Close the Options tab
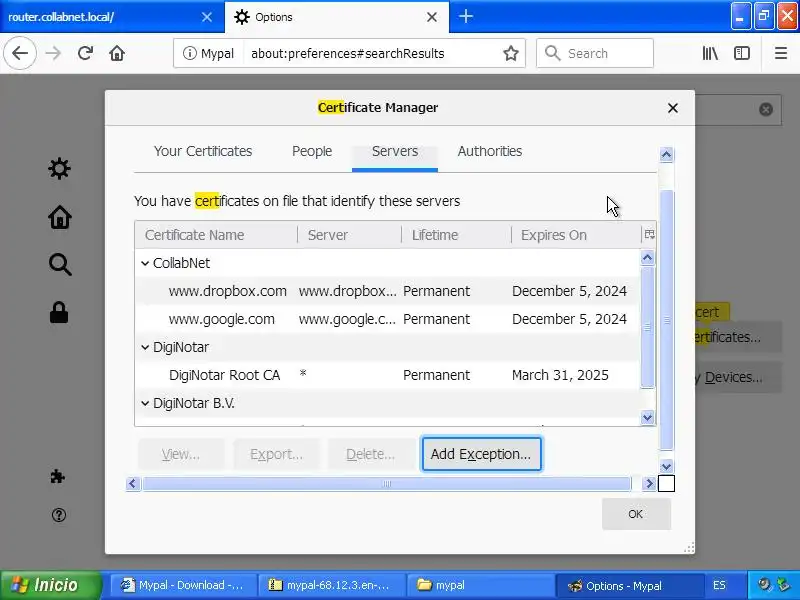The image size is (800, 600). (x=432, y=17)
